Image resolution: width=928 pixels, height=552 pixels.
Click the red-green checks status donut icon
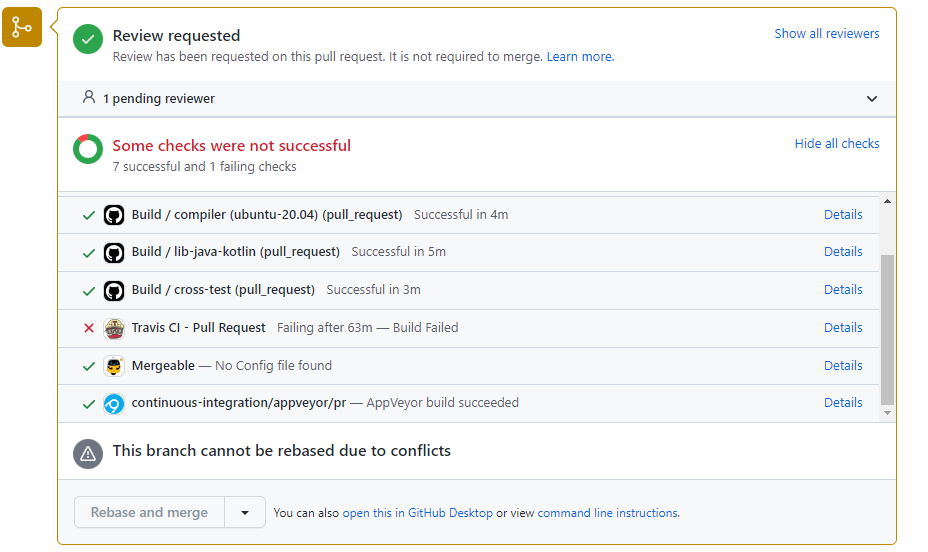tap(88, 149)
